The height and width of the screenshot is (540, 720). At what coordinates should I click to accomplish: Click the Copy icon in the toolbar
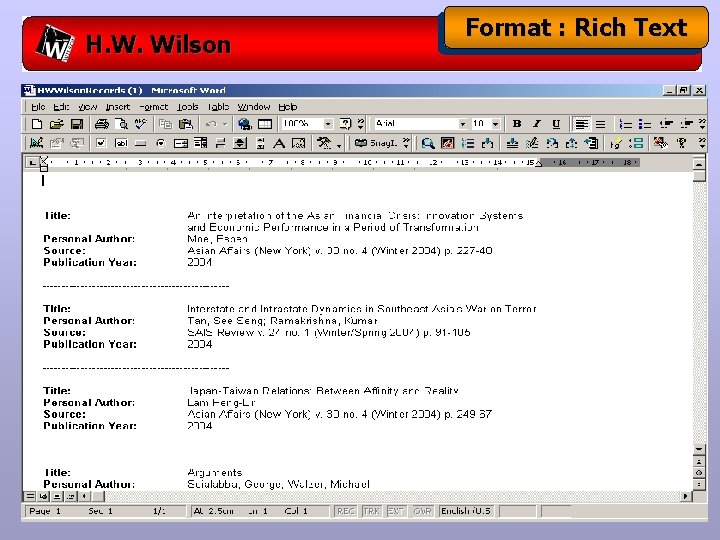tap(165, 124)
